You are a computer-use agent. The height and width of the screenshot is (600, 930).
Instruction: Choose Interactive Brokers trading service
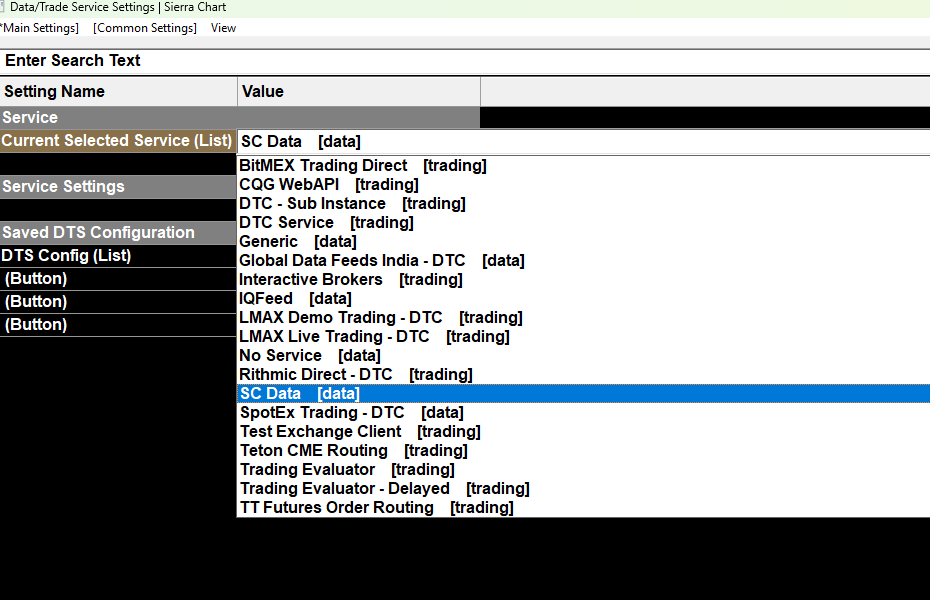click(x=584, y=279)
